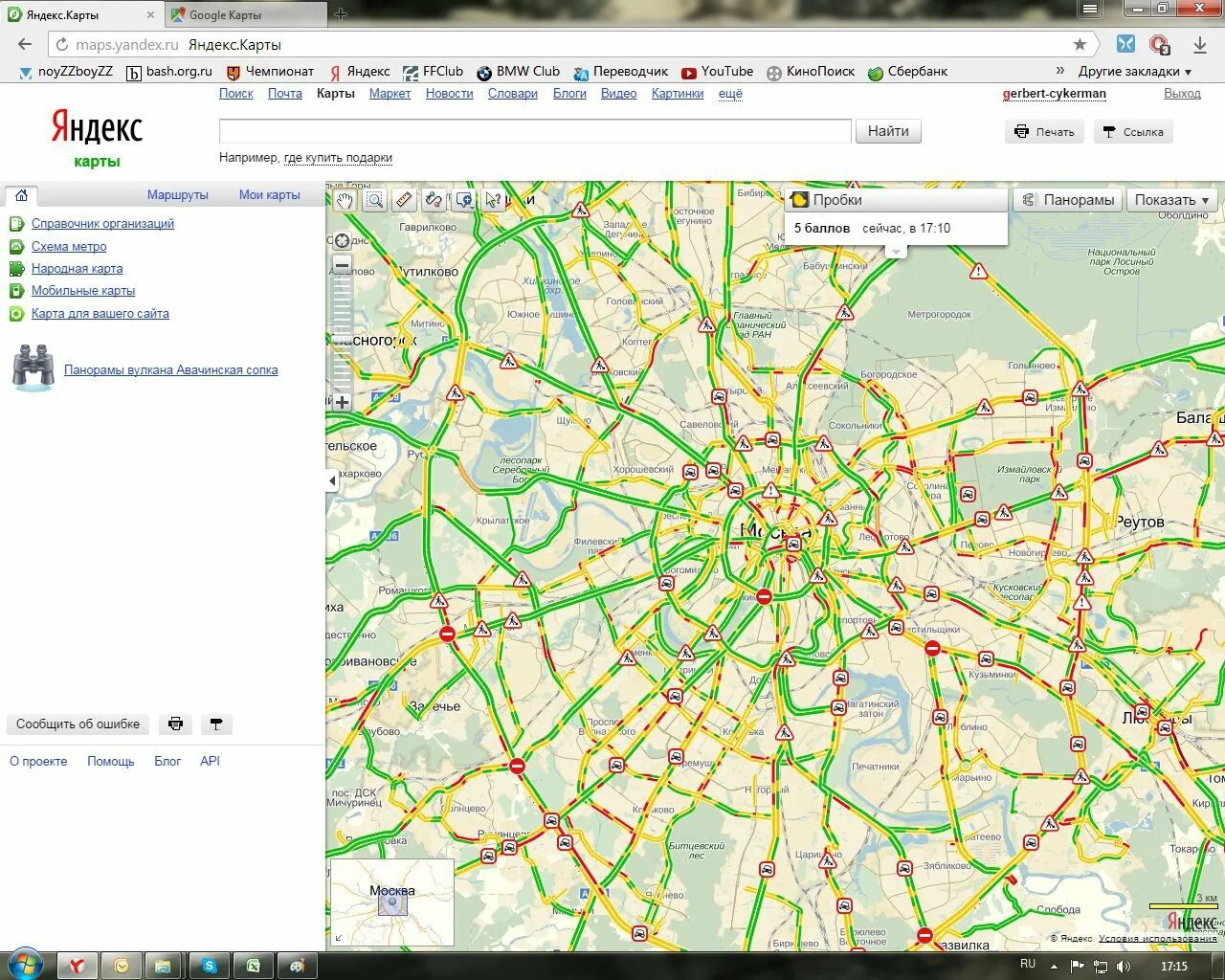Open the Новости service link
Image resolution: width=1225 pixels, height=980 pixels.
tap(450, 94)
